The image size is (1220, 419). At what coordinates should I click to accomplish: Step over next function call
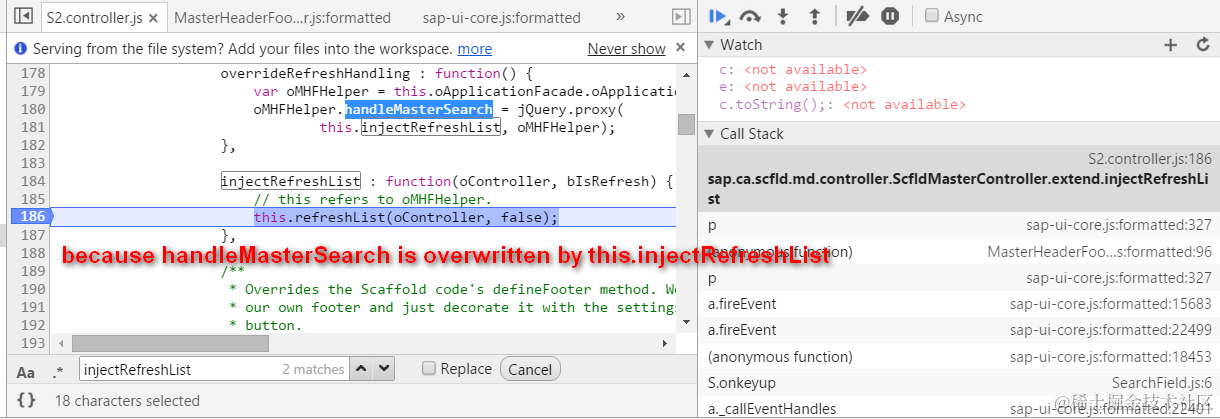(x=750, y=16)
